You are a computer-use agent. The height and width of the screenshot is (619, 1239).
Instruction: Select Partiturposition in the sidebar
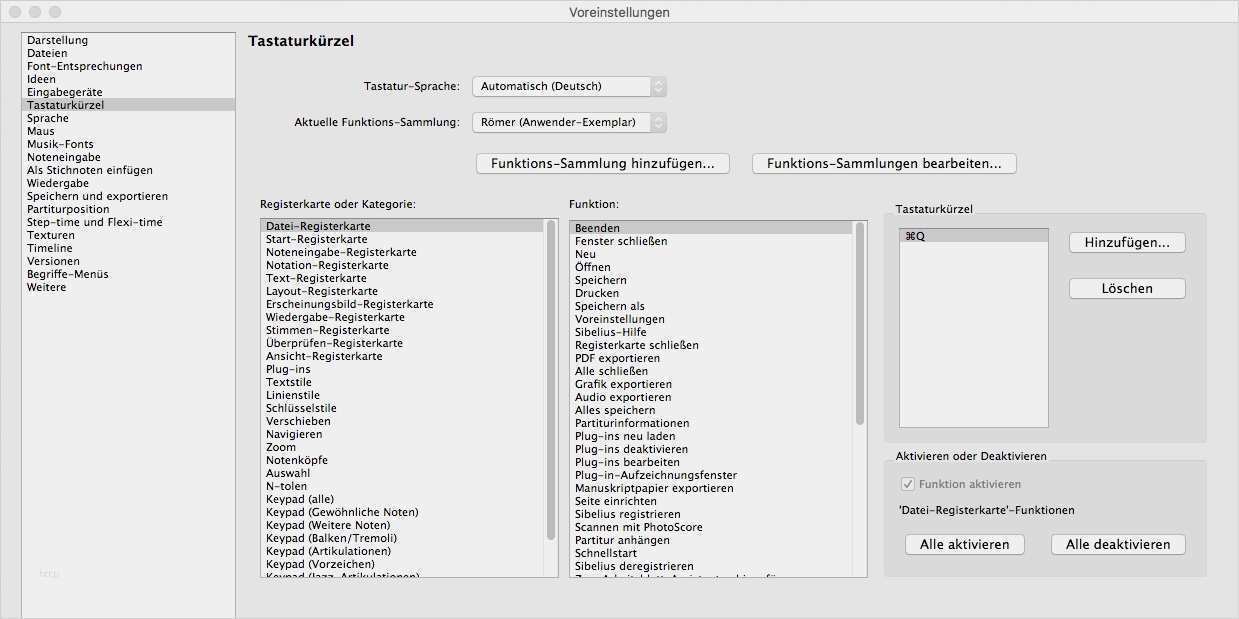[x=128, y=209]
